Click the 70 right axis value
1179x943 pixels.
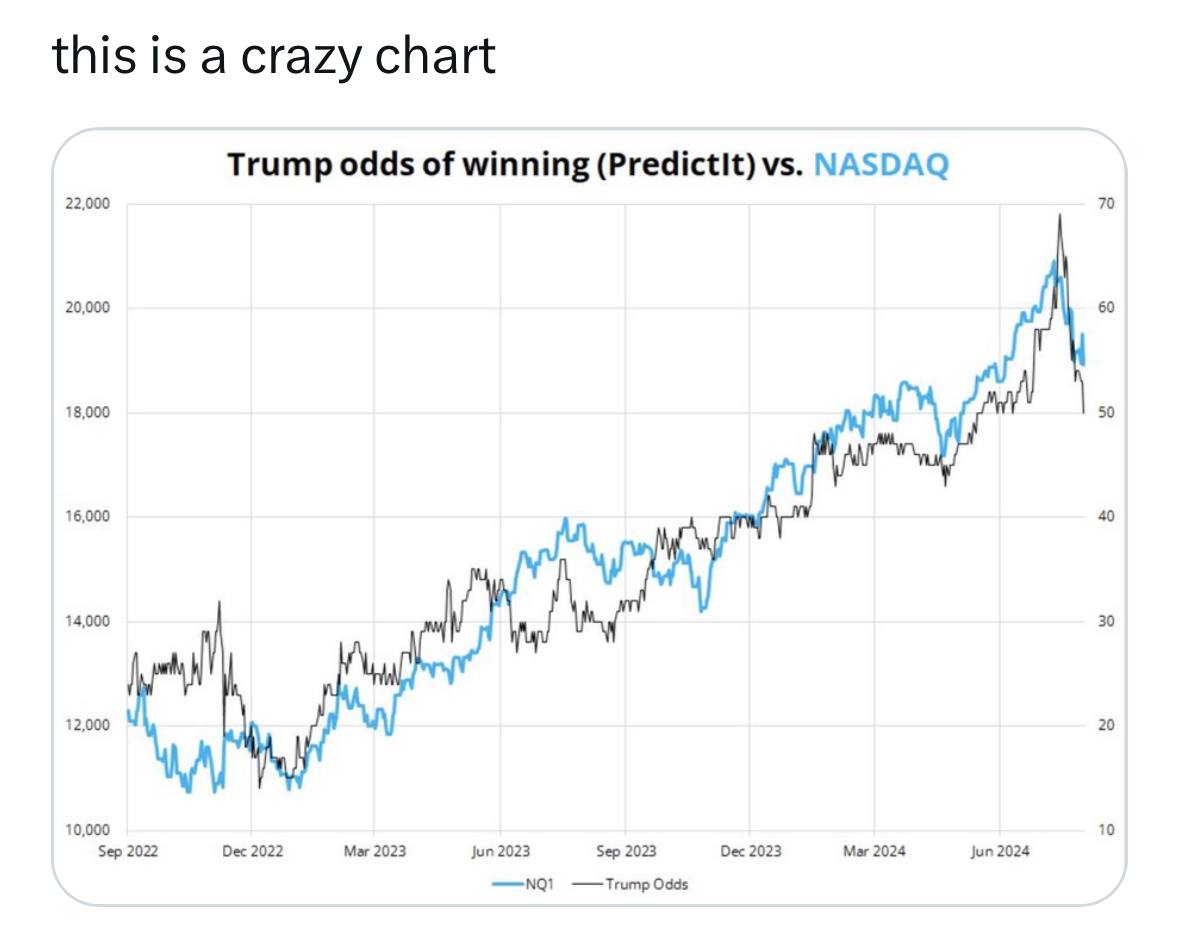1105,204
